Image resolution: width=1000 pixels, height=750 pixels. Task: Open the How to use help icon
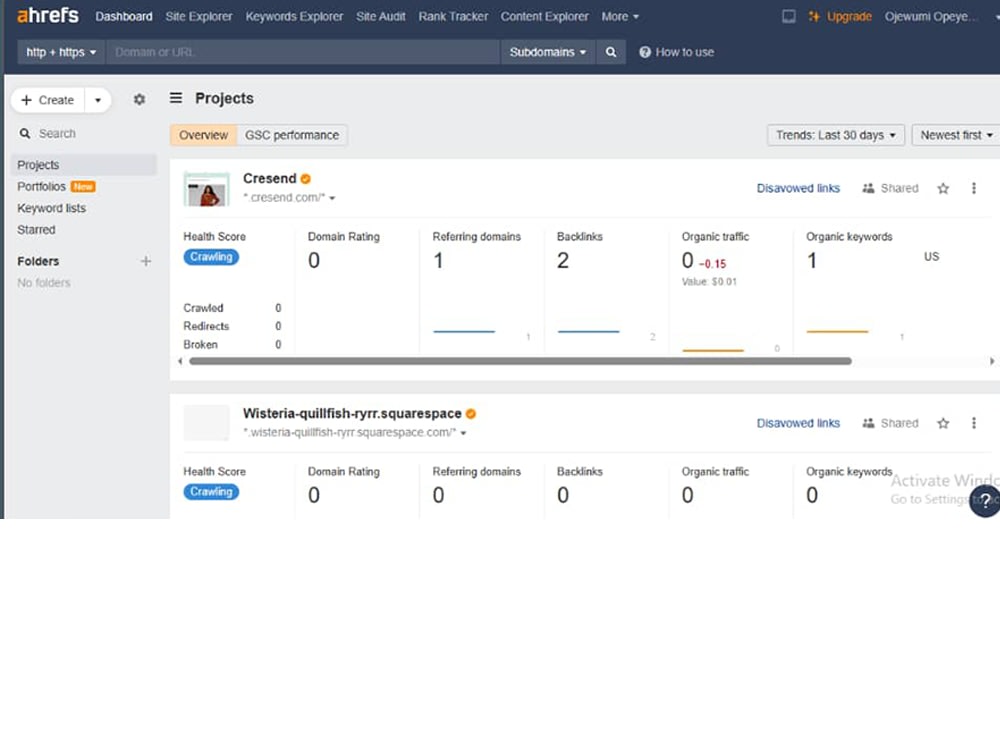click(x=645, y=52)
